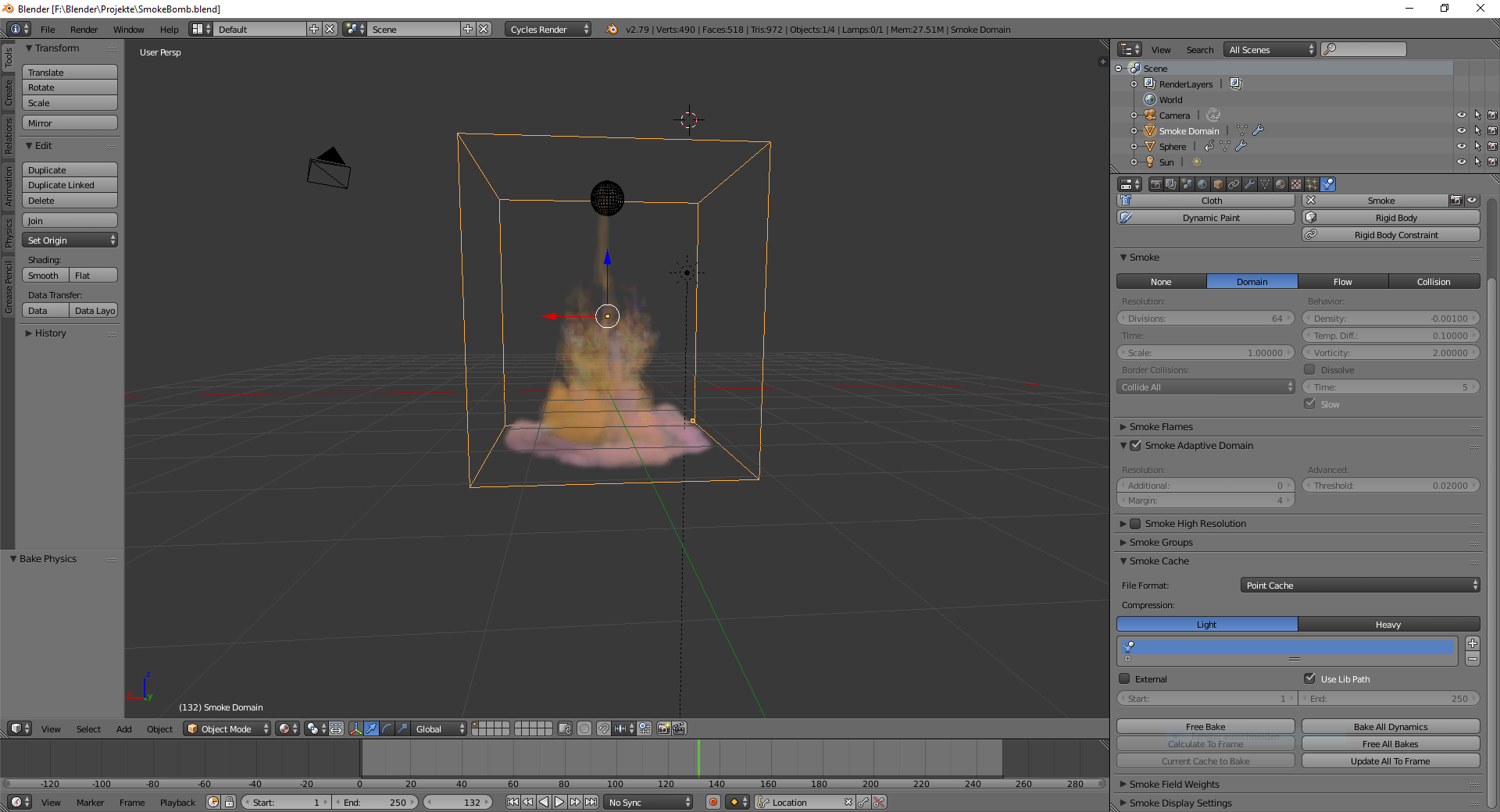Open the Texture properties tab
The height and width of the screenshot is (812, 1500).
pos(1296,184)
